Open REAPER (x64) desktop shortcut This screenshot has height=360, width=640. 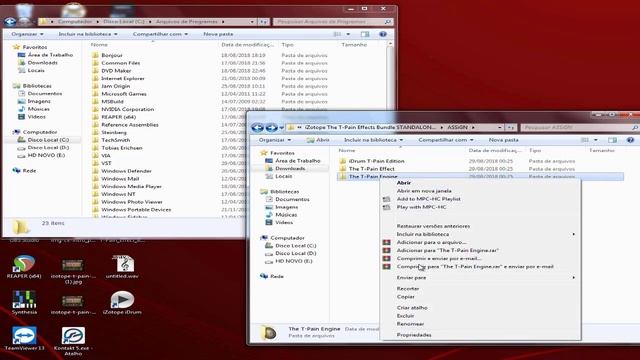[24, 267]
